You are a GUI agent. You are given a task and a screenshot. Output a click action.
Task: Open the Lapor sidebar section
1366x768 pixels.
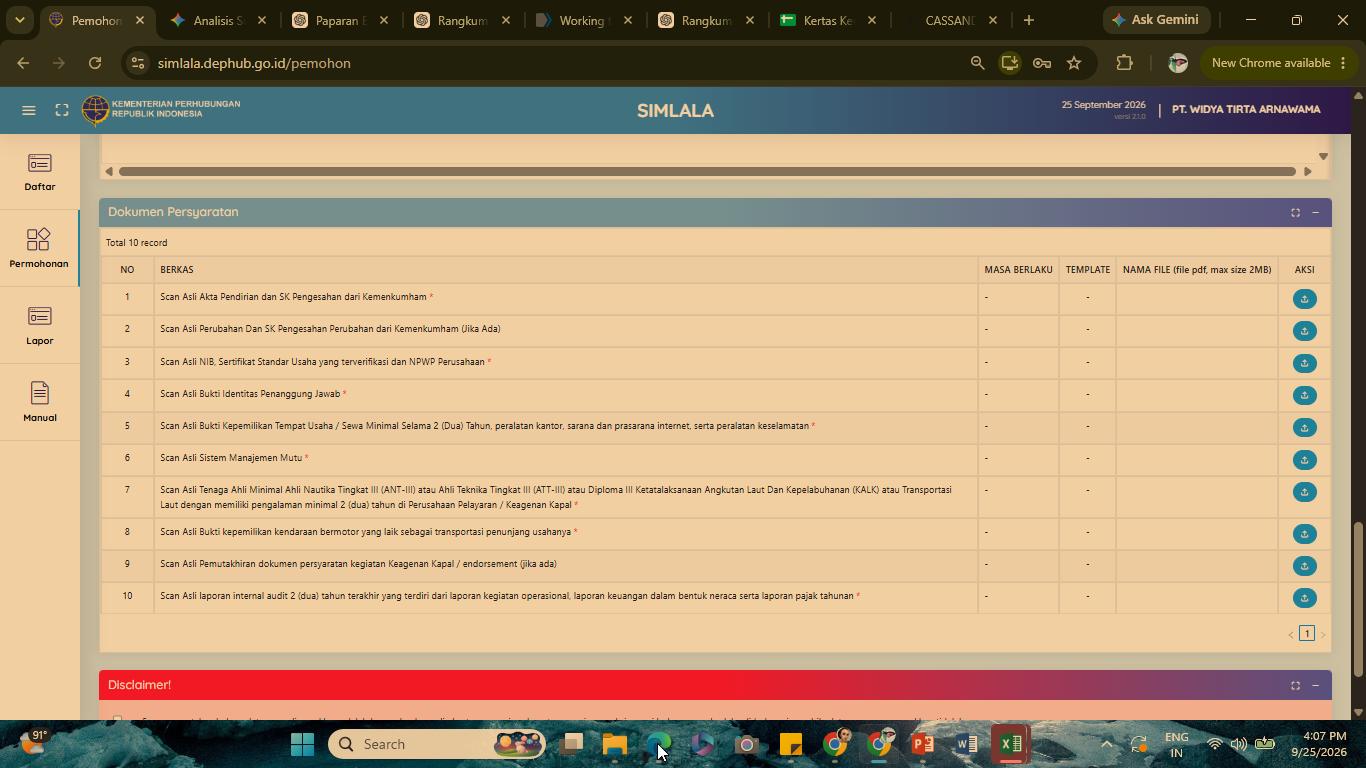(x=40, y=326)
